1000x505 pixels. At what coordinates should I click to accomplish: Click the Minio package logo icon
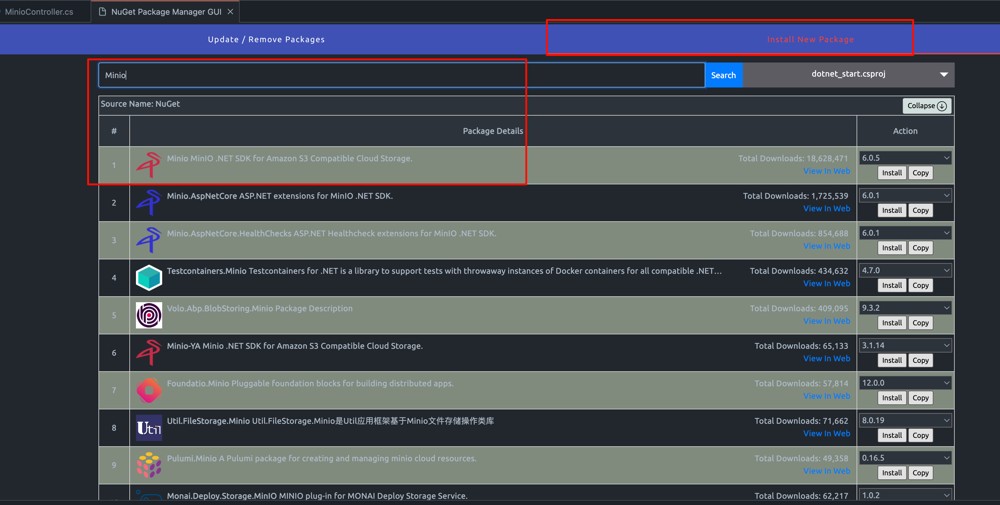click(148, 165)
